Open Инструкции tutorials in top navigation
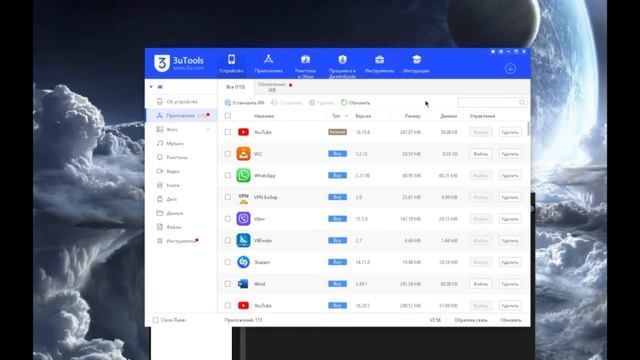This screenshot has height=360, width=640. tap(416, 64)
